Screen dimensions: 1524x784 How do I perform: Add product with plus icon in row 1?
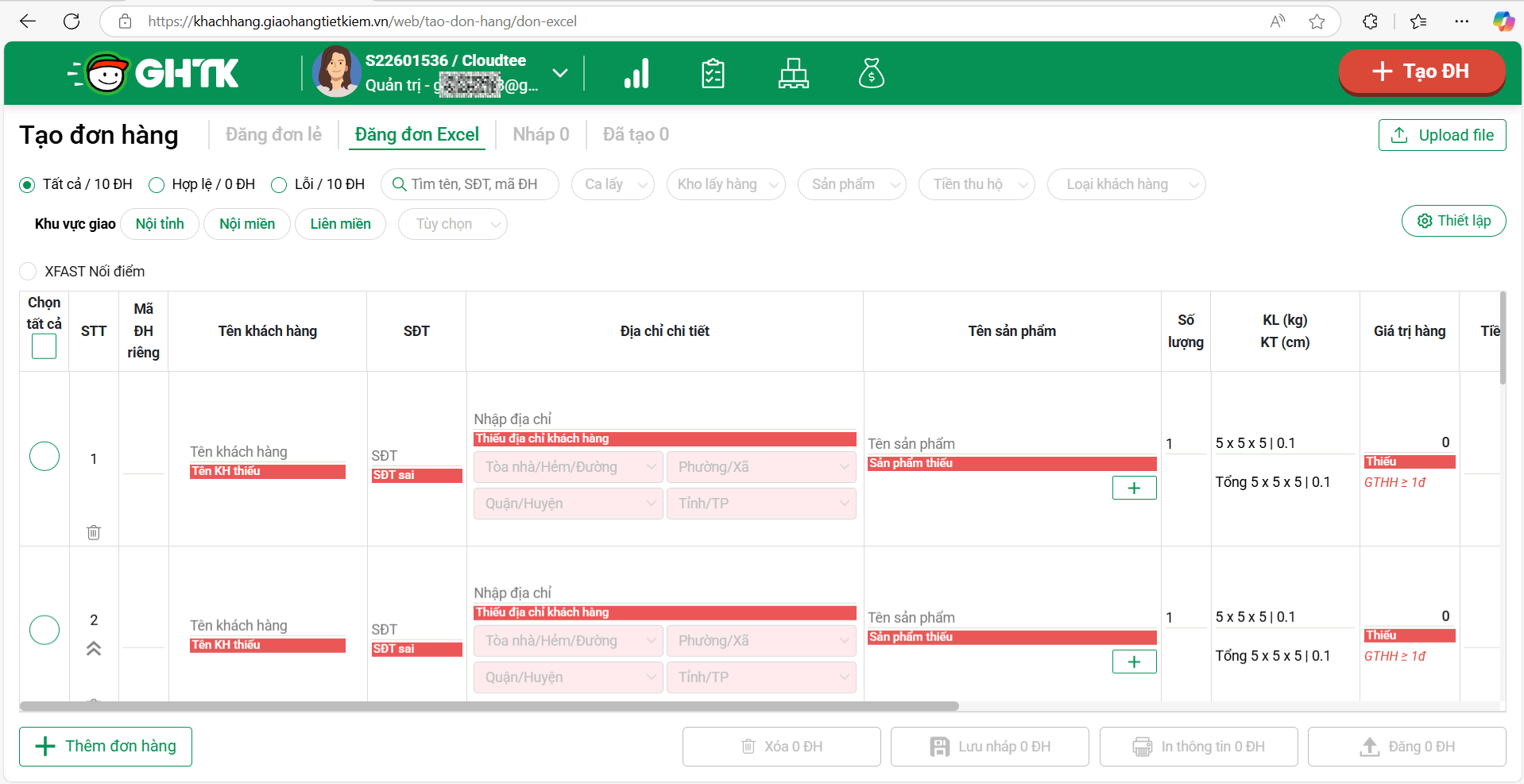tap(1134, 488)
